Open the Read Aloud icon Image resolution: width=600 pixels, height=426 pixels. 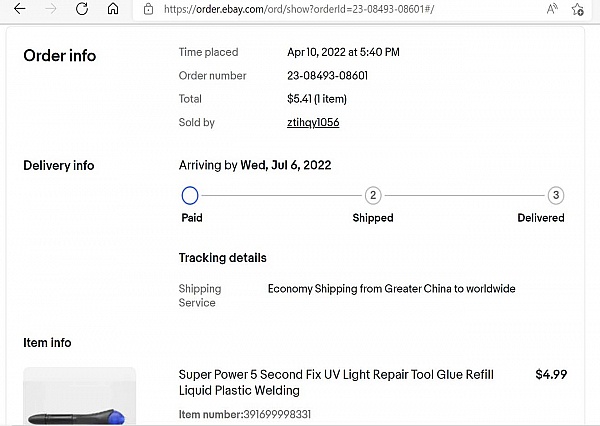pyautogui.click(x=552, y=9)
